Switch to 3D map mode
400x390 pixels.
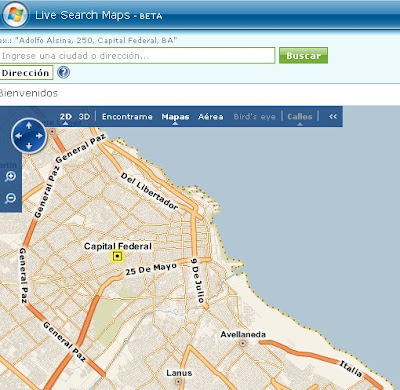click(x=84, y=117)
